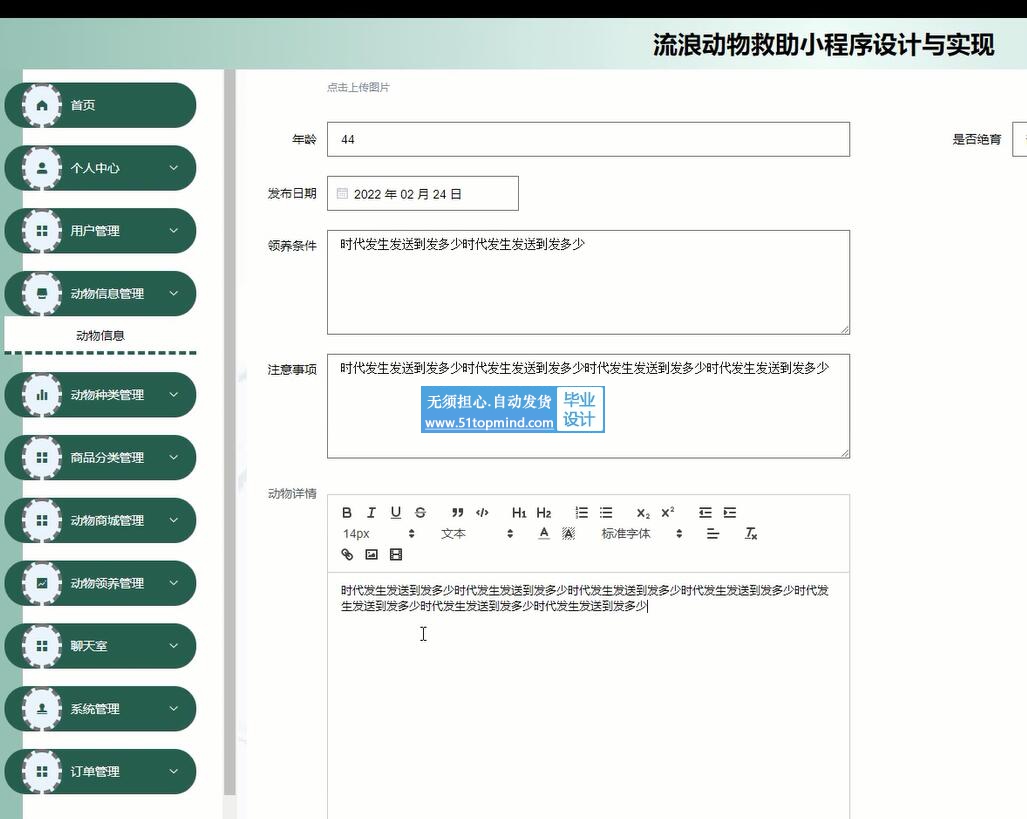The image size is (1027, 819).
Task: Click the home icon beside 首页
Action: [x=42, y=105]
